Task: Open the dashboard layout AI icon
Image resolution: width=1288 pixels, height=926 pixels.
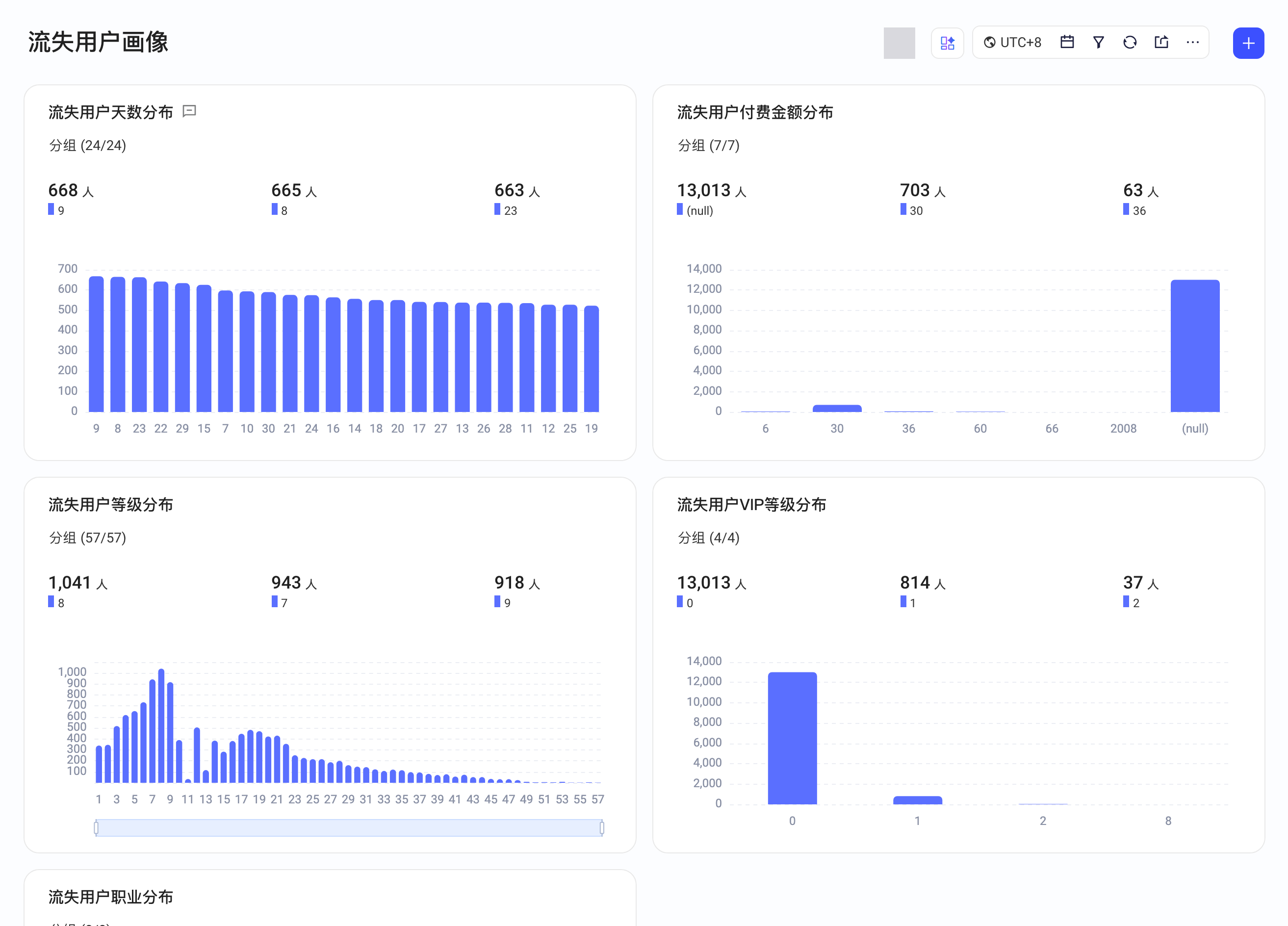Action: coord(947,43)
